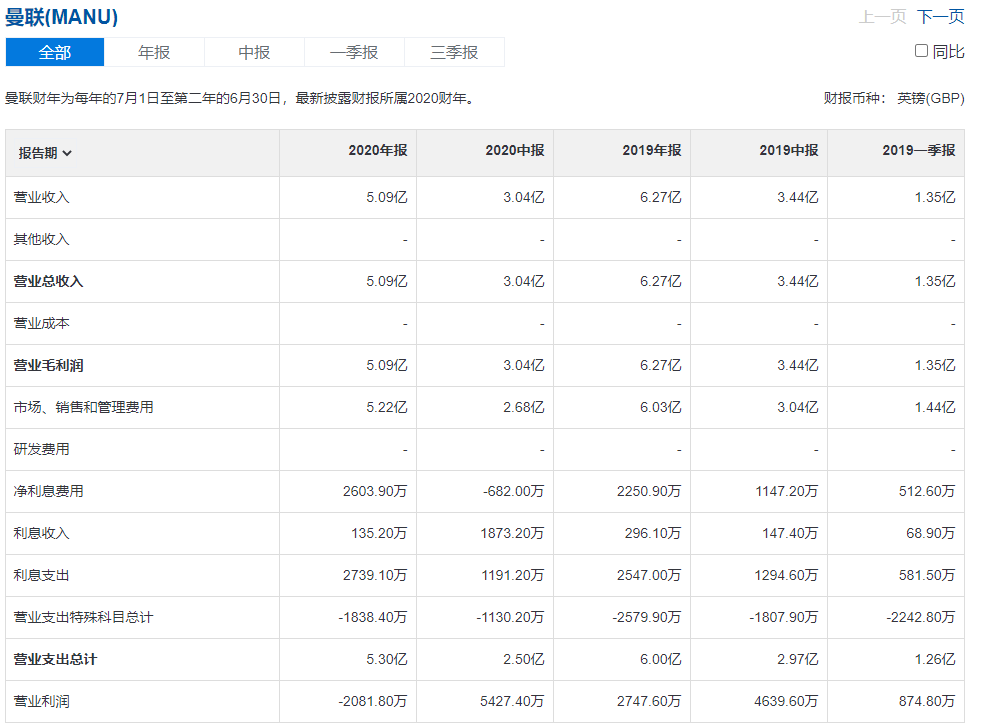Click the 曼联(MANU) title
This screenshot has height=723, width=989.
(x=61, y=17)
